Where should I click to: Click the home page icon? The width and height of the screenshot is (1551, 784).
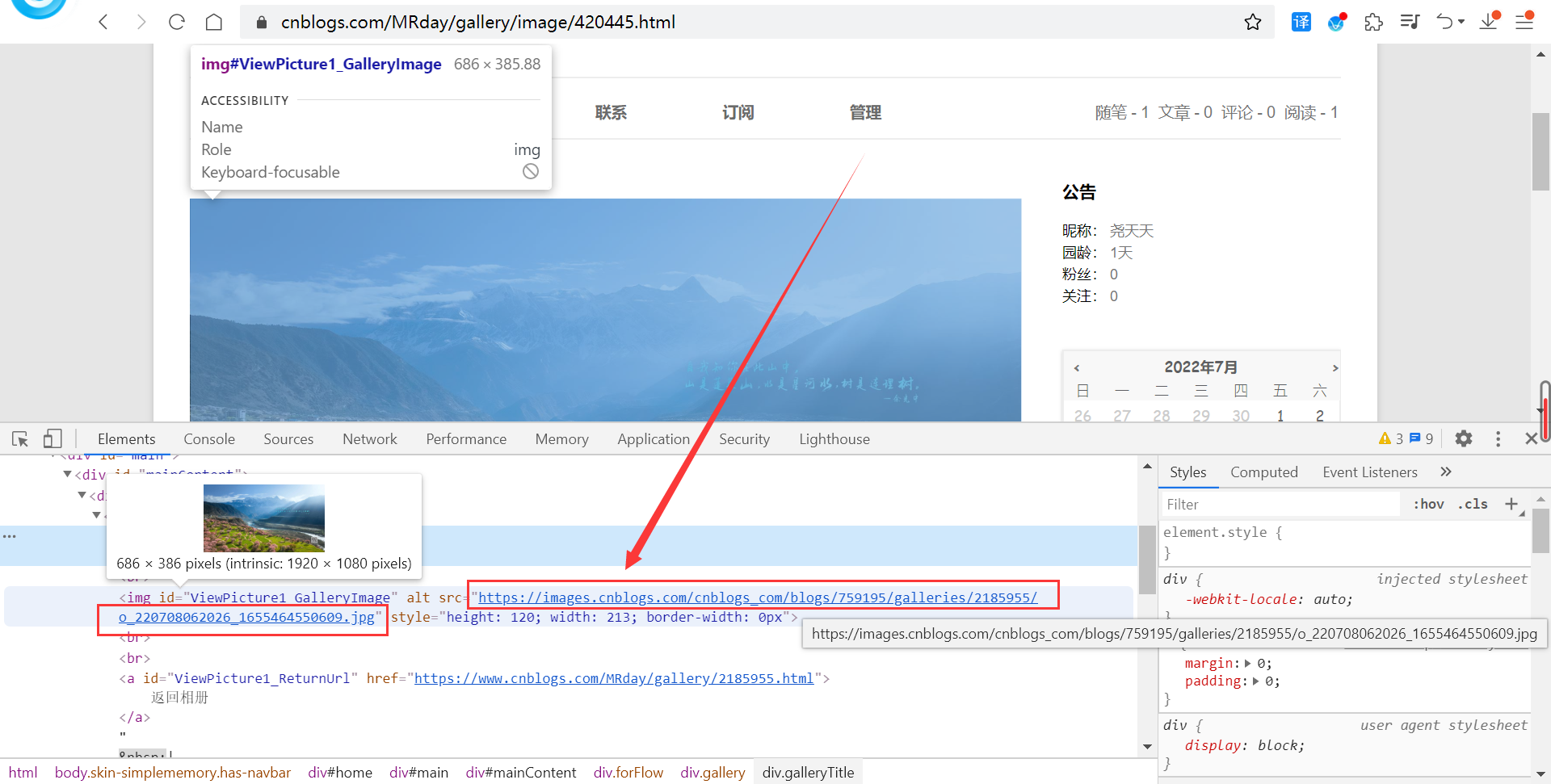click(x=214, y=22)
